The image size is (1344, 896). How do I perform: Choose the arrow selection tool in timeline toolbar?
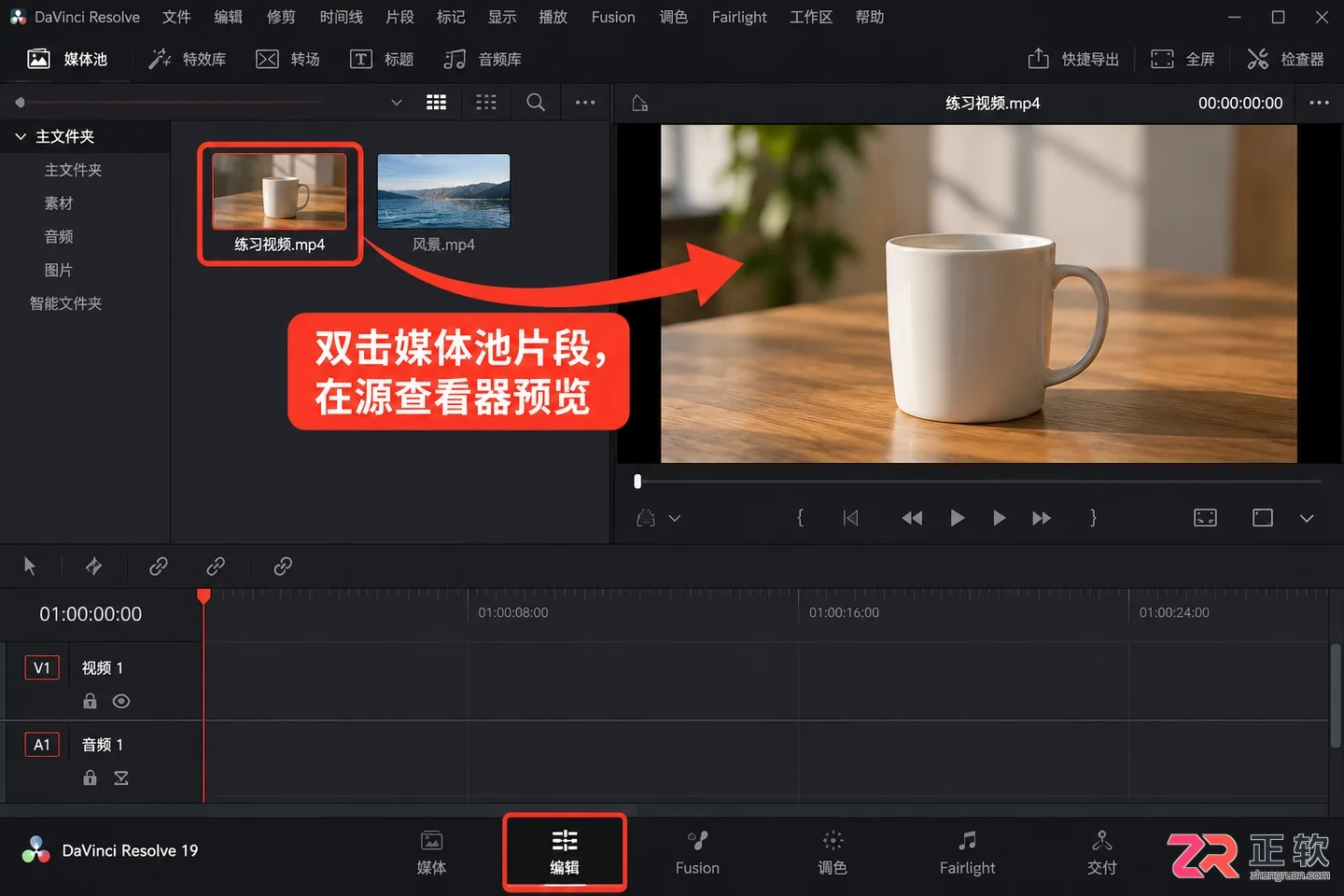30,566
